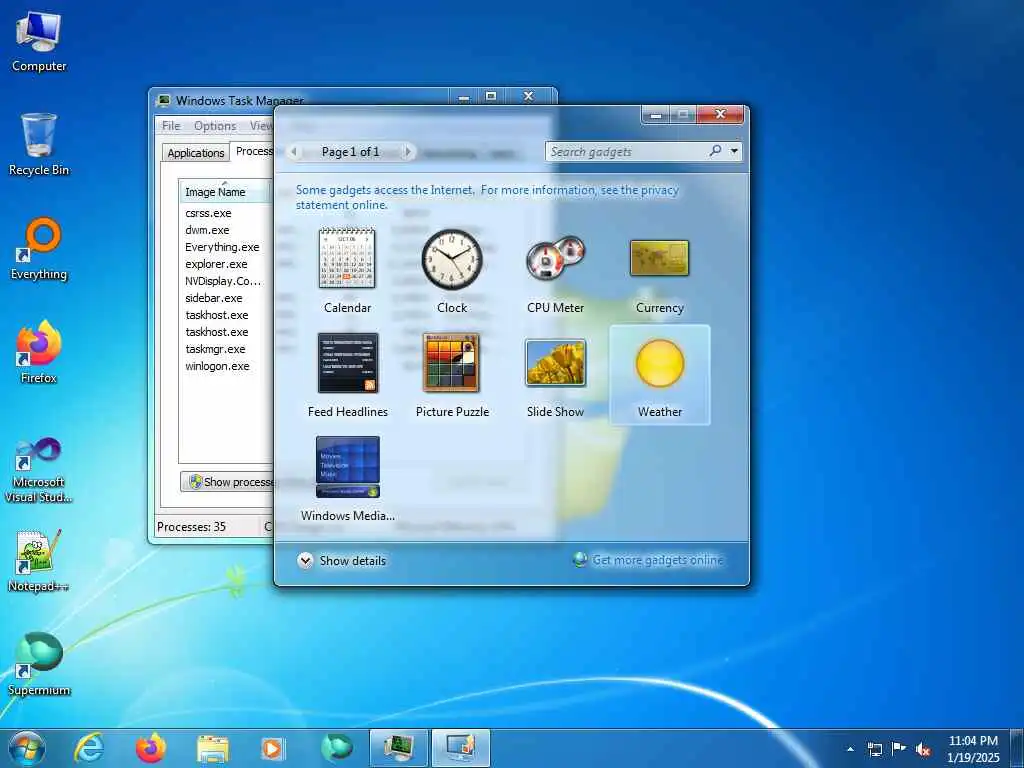Click the network tray icon
Viewport: 1024px width, 768px height.
[x=874, y=749]
